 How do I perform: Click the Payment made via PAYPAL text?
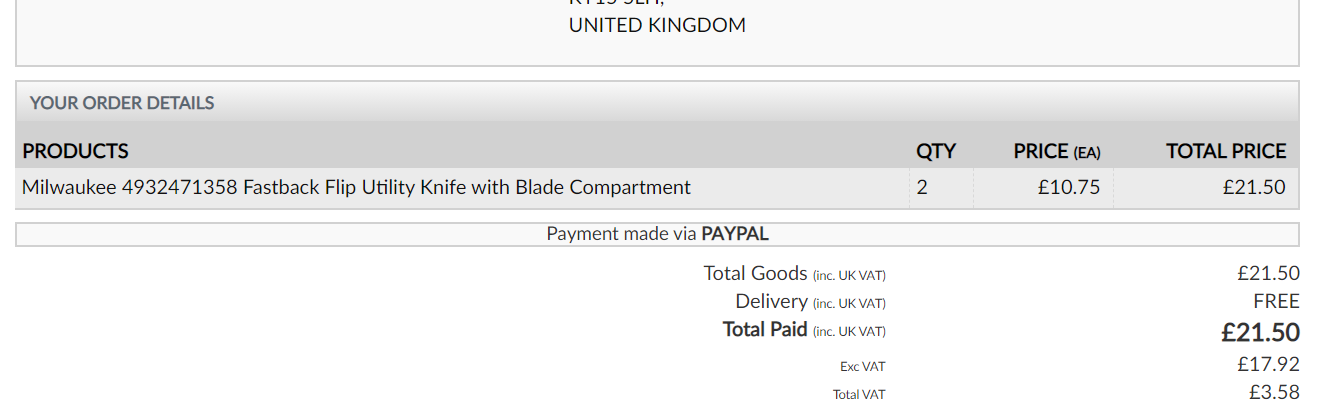pyautogui.click(x=657, y=234)
